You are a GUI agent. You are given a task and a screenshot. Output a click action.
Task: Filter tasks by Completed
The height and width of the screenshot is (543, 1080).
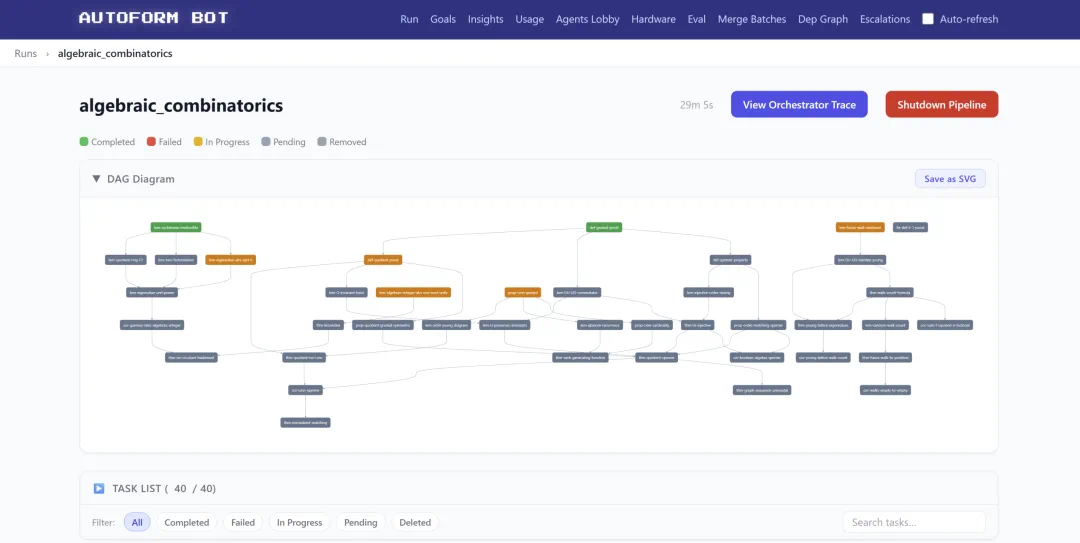click(x=187, y=522)
